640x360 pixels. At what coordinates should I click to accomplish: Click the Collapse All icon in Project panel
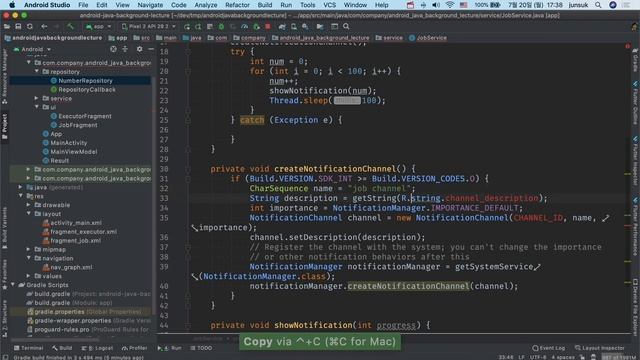[x=125, y=49]
